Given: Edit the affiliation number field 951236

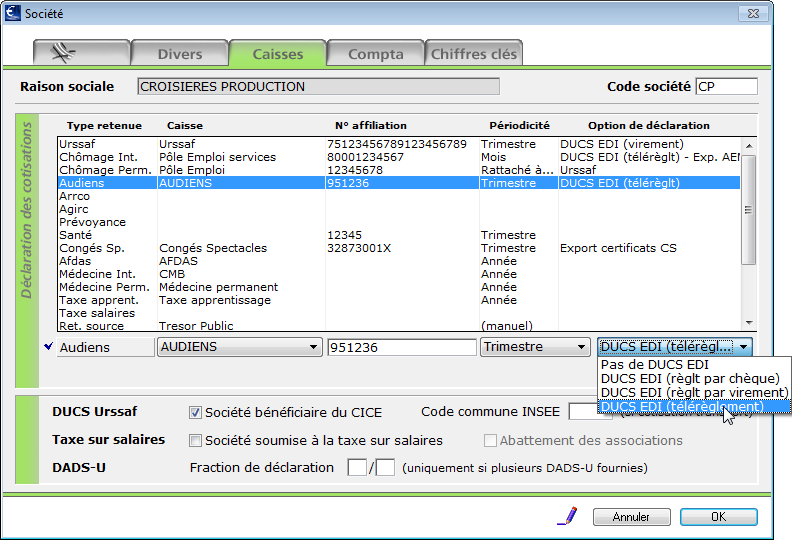Looking at the screenshot, I should tap(402, 347).
